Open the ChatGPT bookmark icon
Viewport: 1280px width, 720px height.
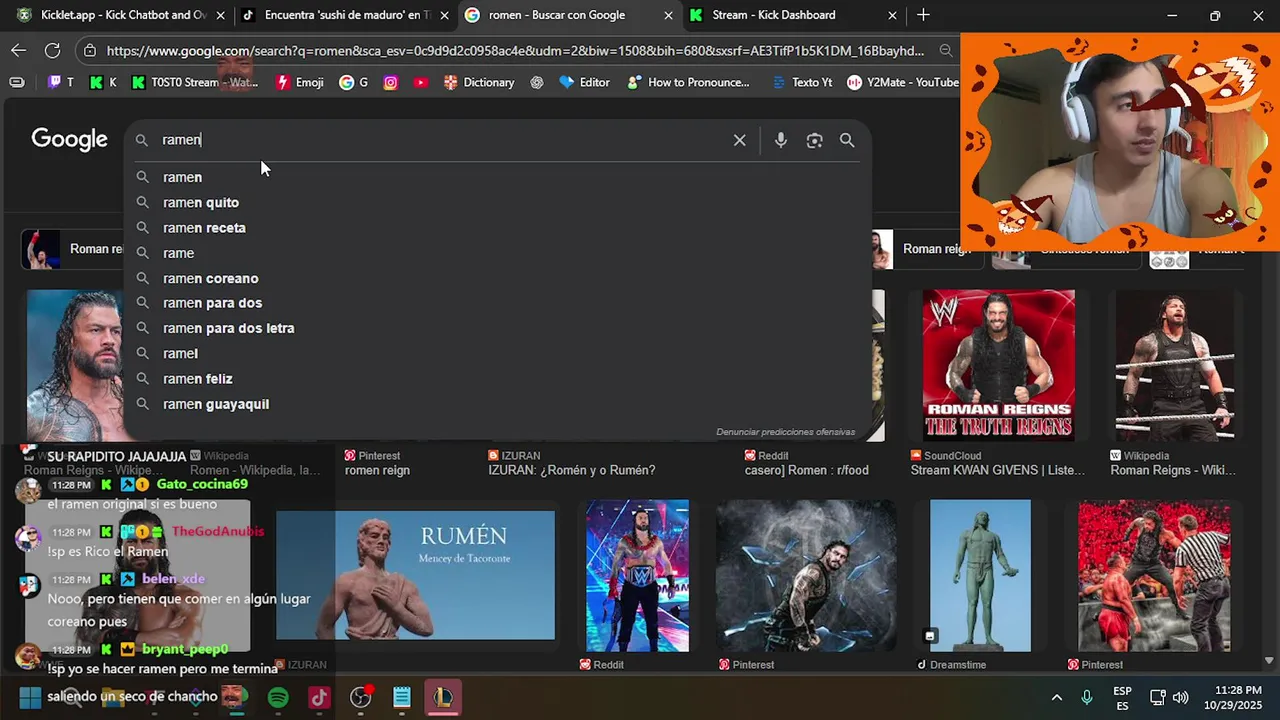tap(537, 82)
